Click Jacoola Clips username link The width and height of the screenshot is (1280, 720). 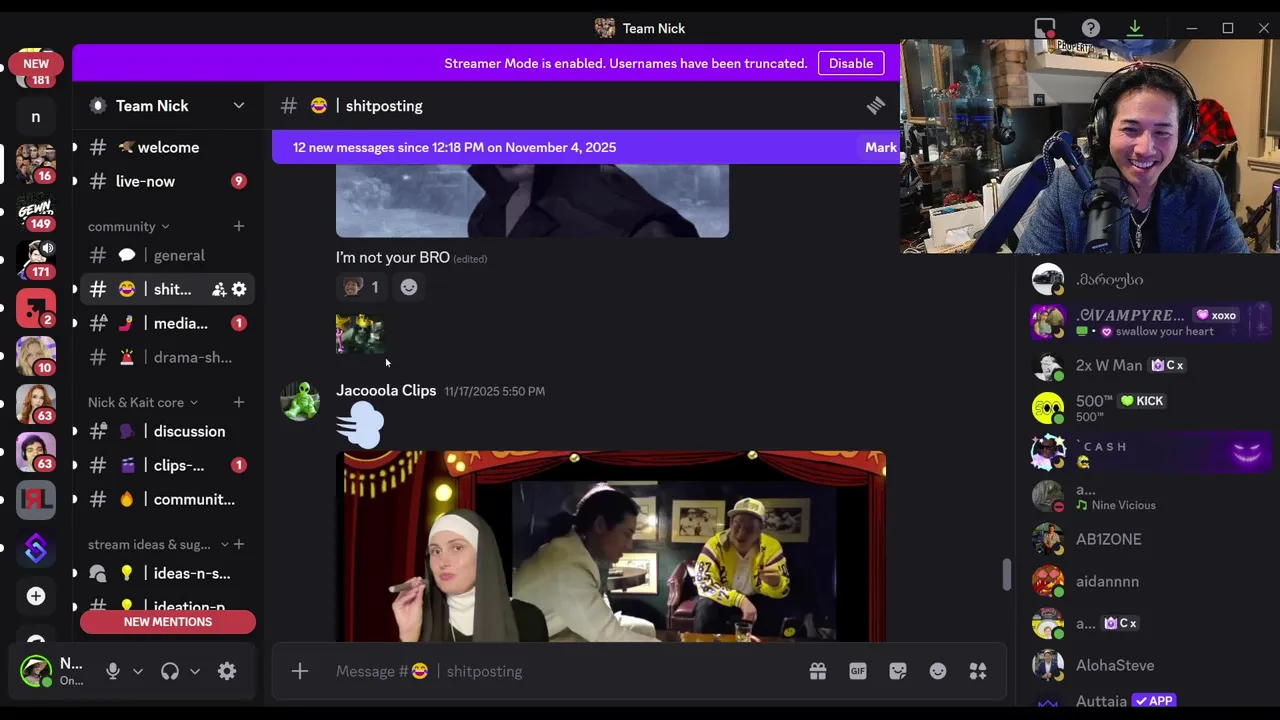[x=386, y=390]
